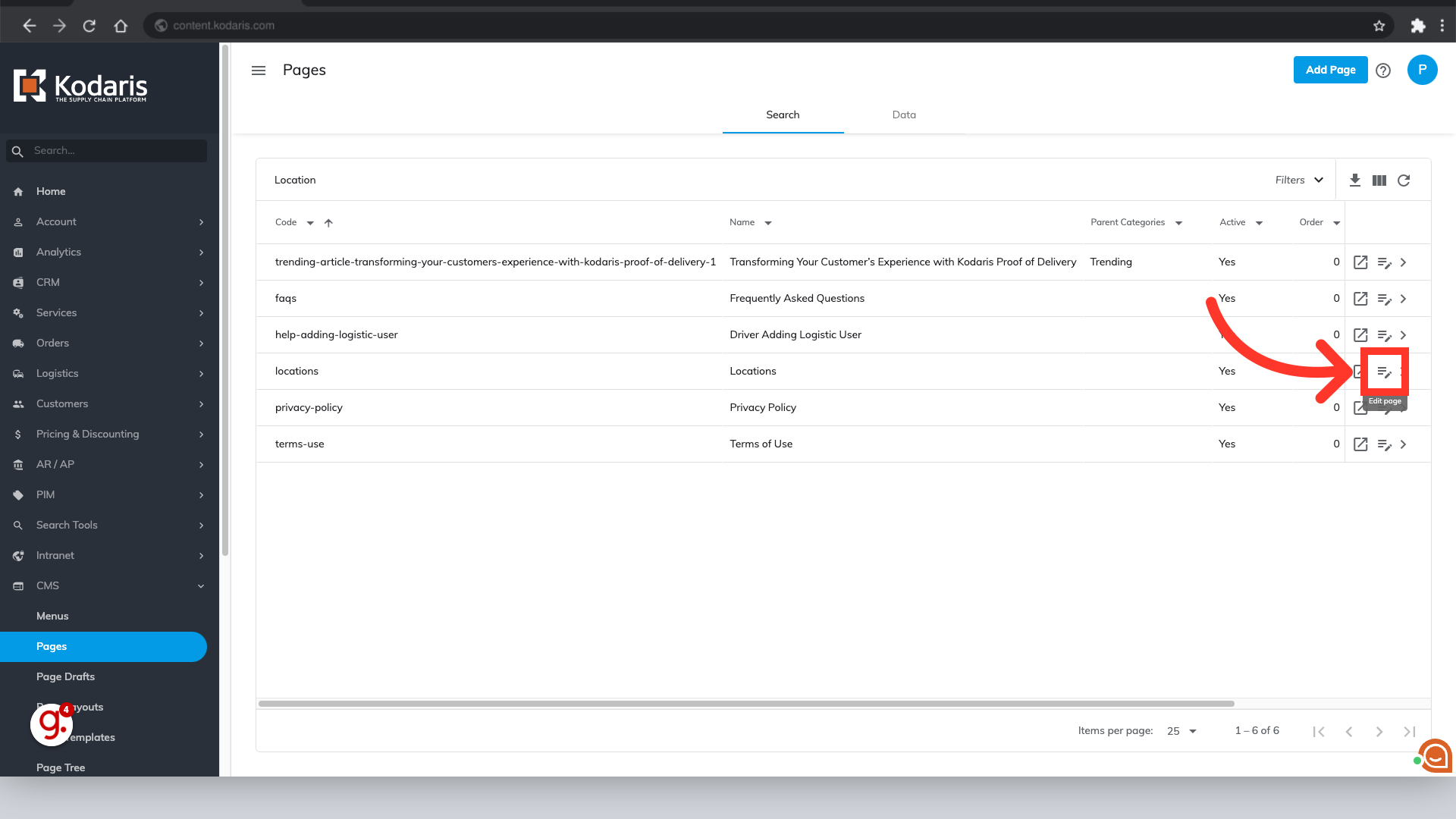Image resolution: width=1456 pixels, height=819 pixels.
Task: Open the orange chat support widget
Action: [x=1435, y=756]
